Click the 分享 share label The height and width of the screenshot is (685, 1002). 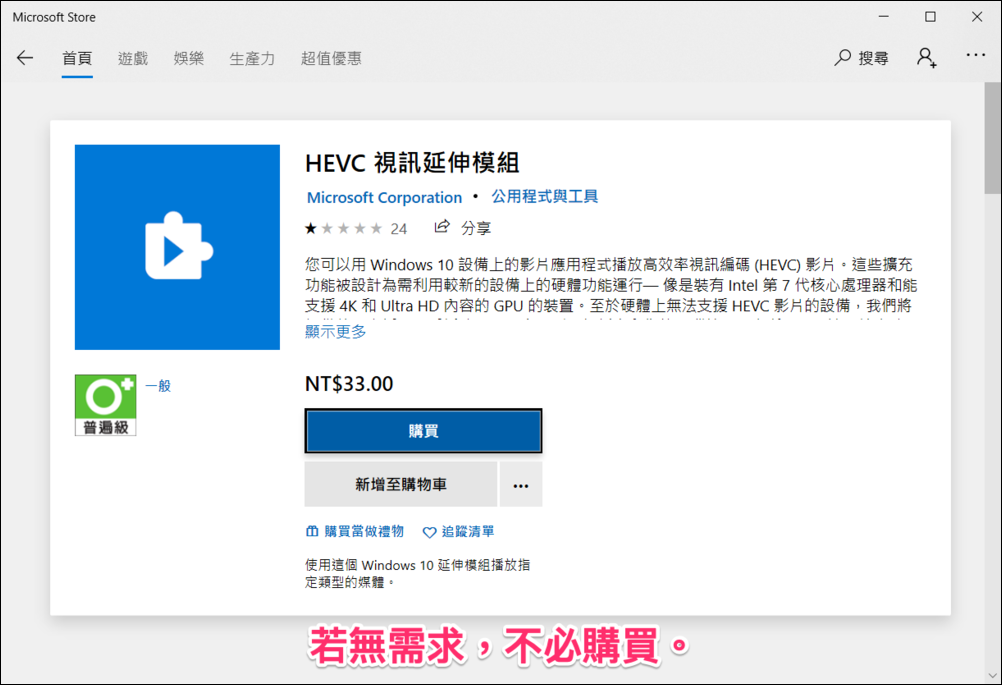476,228
